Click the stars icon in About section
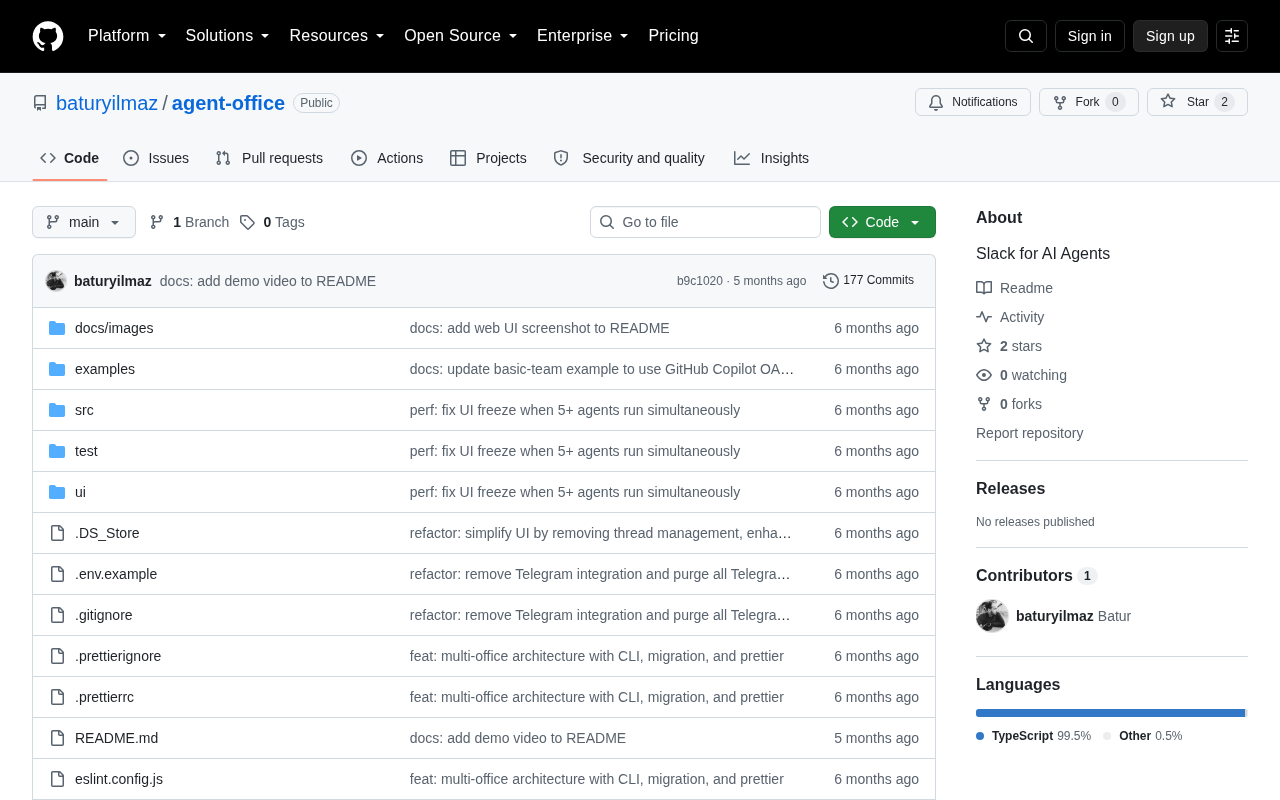Image resolution: width=1280 pixels, height=800 pixels. coord(984,346)
